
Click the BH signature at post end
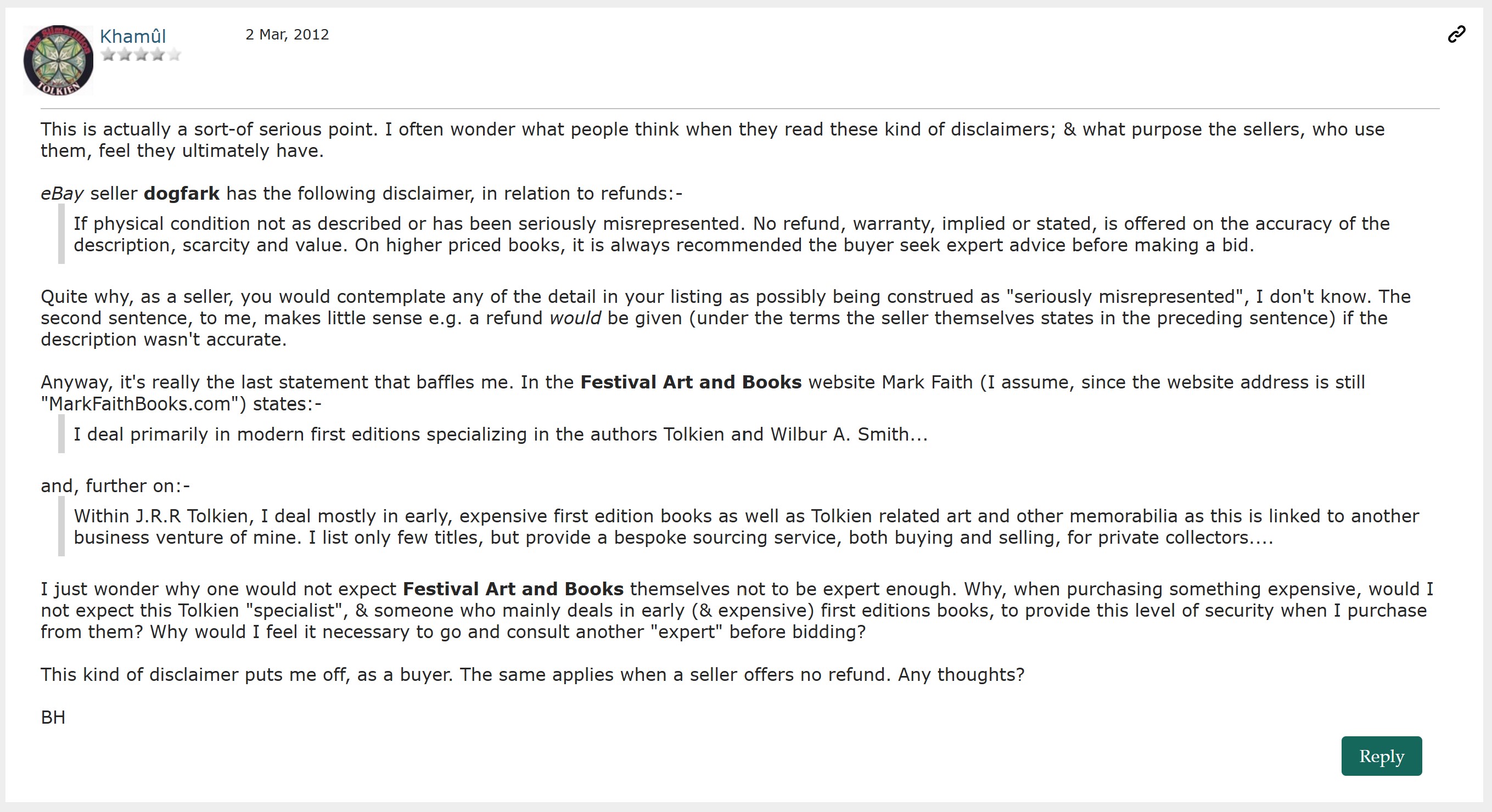(53, 718)
